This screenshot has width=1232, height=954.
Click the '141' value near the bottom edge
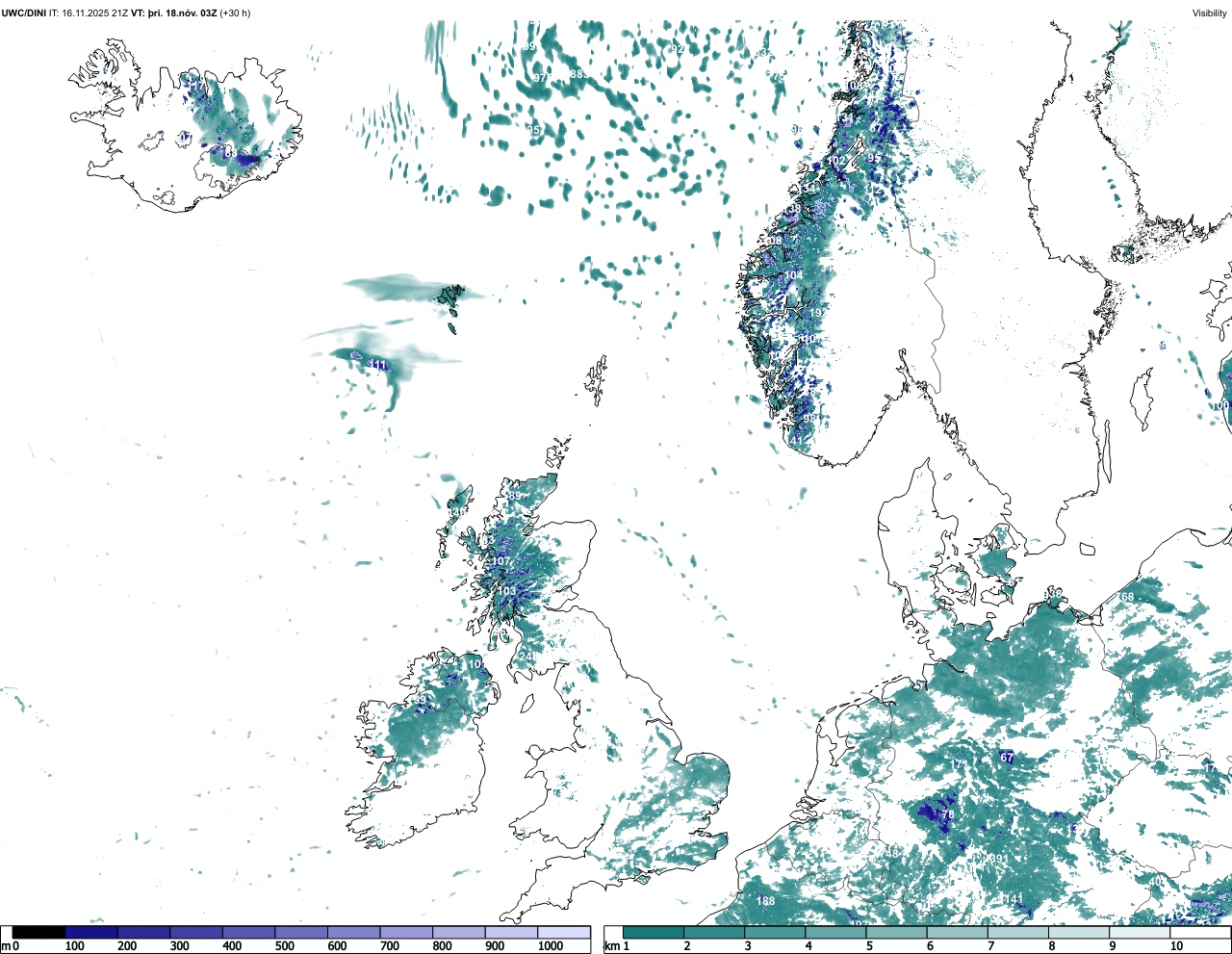coord(1014,899)
